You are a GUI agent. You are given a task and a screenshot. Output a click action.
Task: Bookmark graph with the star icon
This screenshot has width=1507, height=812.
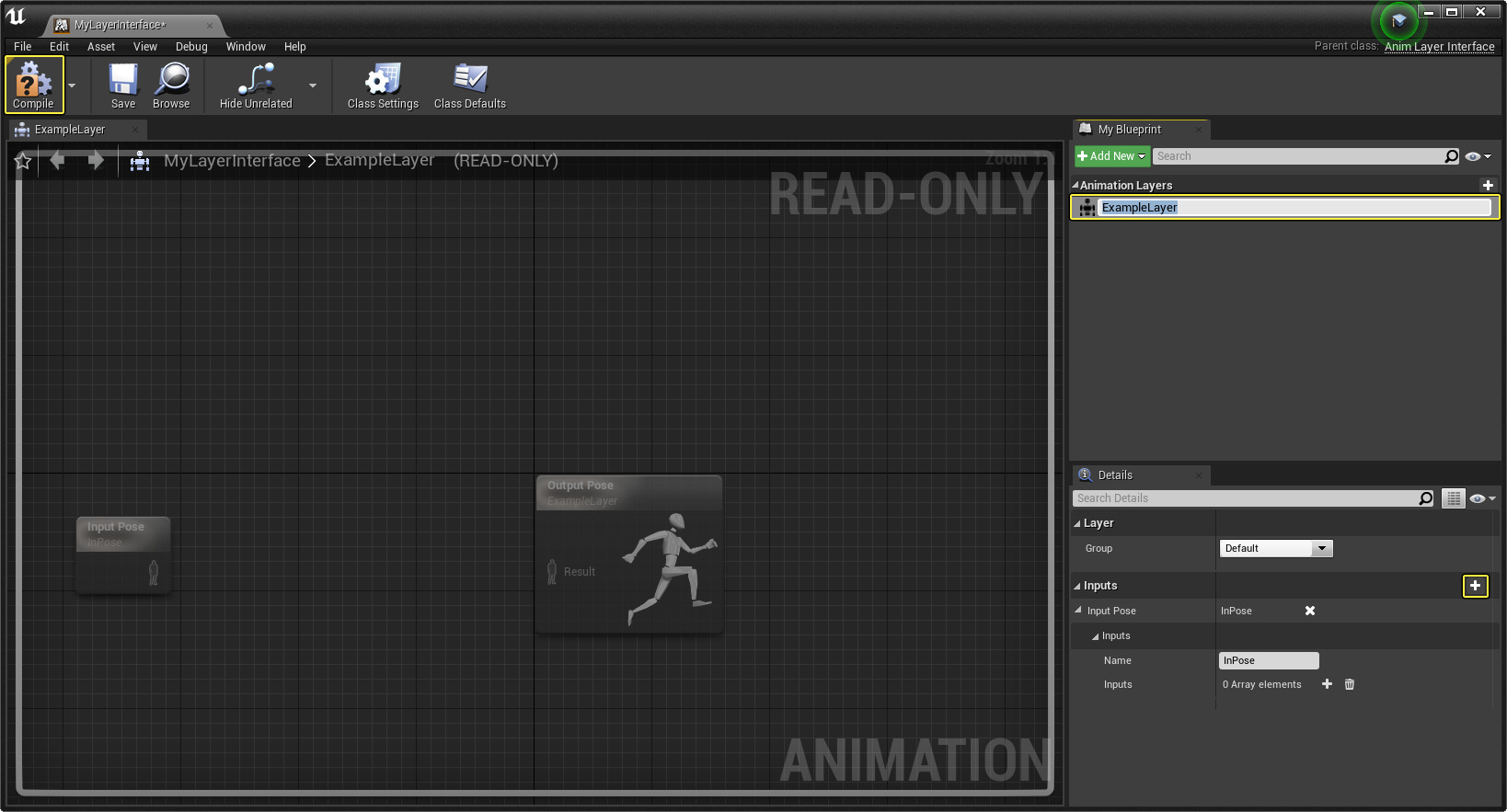point(23,162)
